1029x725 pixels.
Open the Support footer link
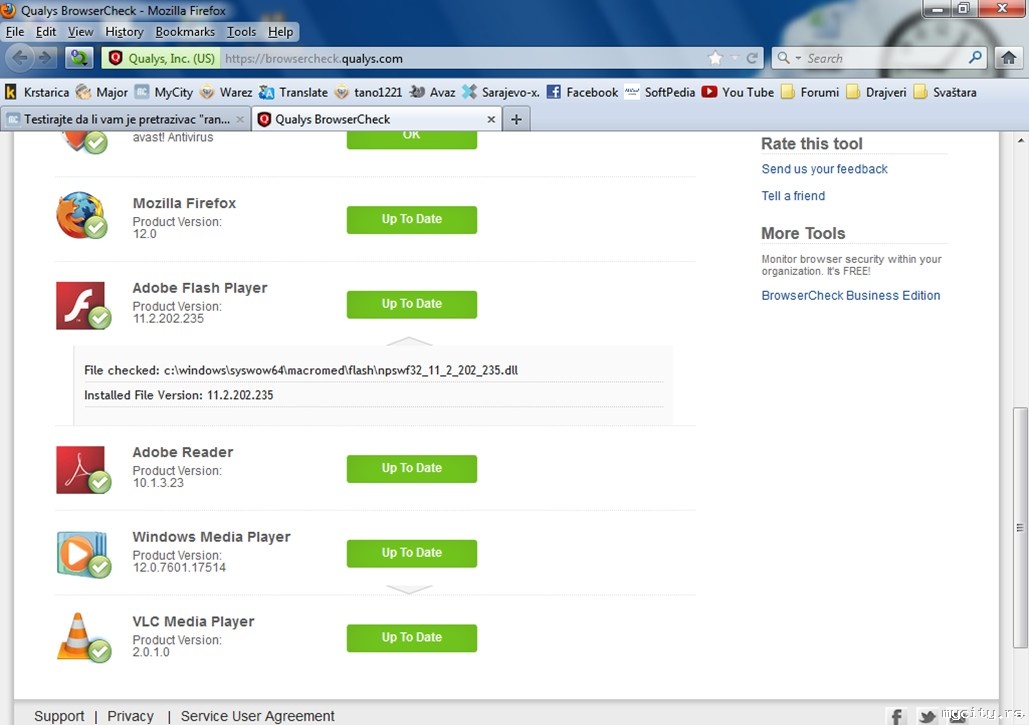tap(59, 716)
